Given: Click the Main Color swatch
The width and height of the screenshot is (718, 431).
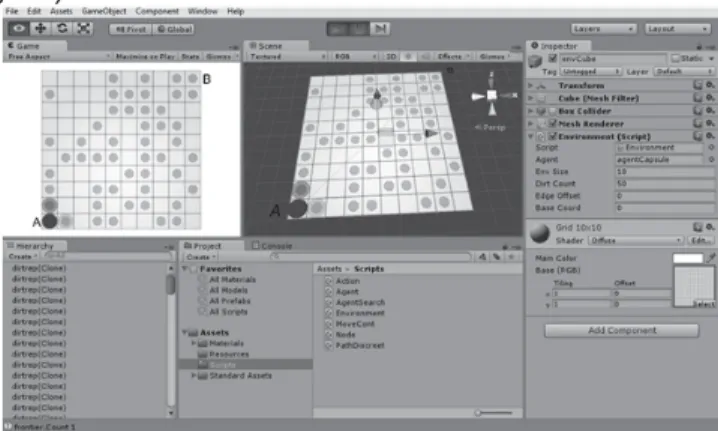Looking at the screenshot, I should (x=688, y=258).
